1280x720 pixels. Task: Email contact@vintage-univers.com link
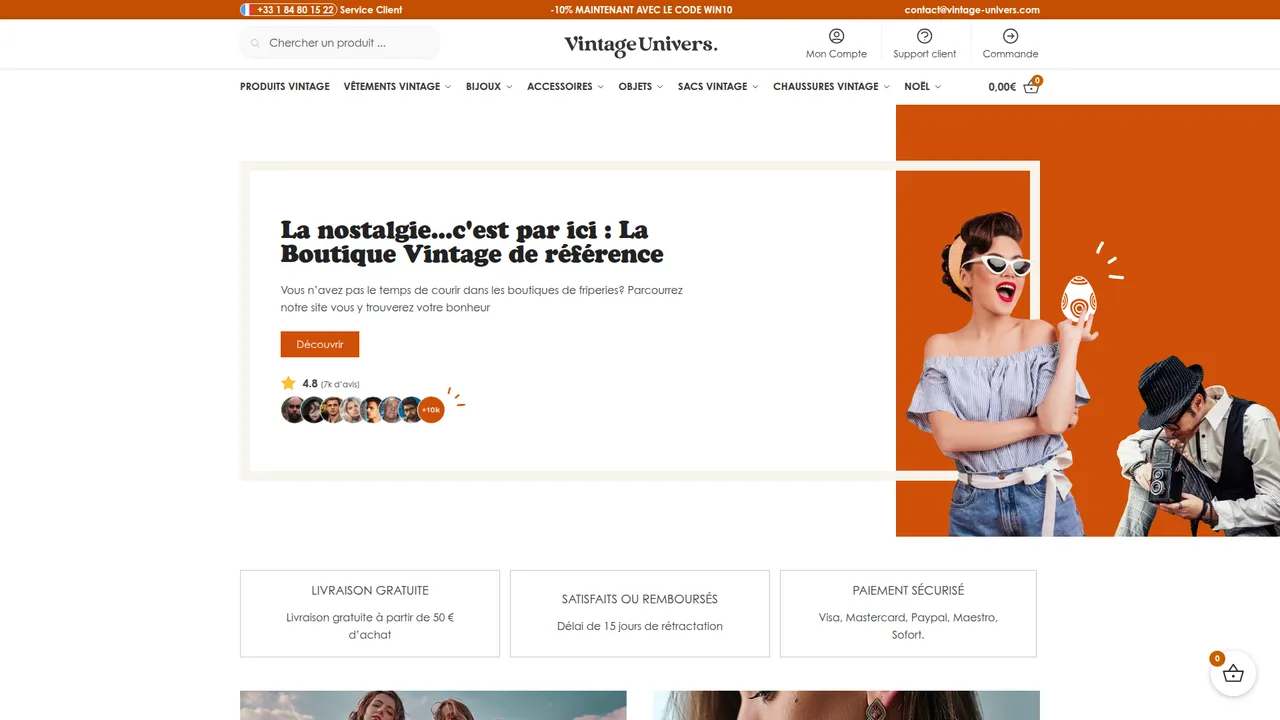[x=972, y=10]
